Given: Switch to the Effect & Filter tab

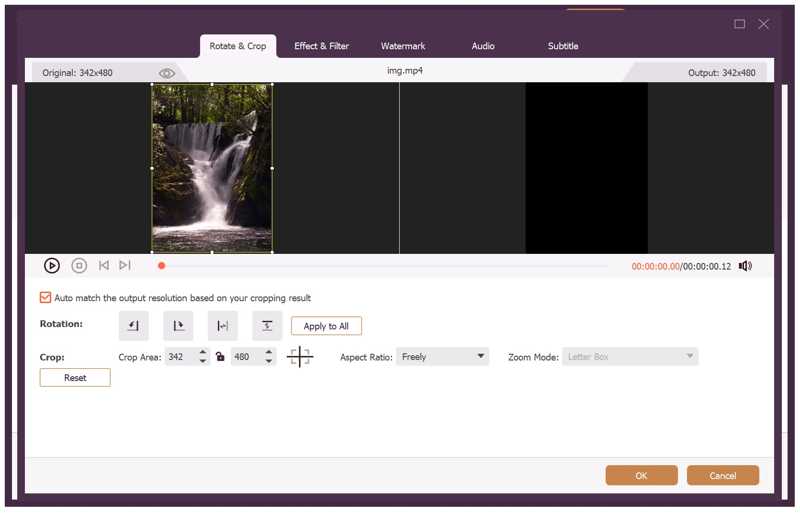Looking at the screenshot, I should (321, 46).
